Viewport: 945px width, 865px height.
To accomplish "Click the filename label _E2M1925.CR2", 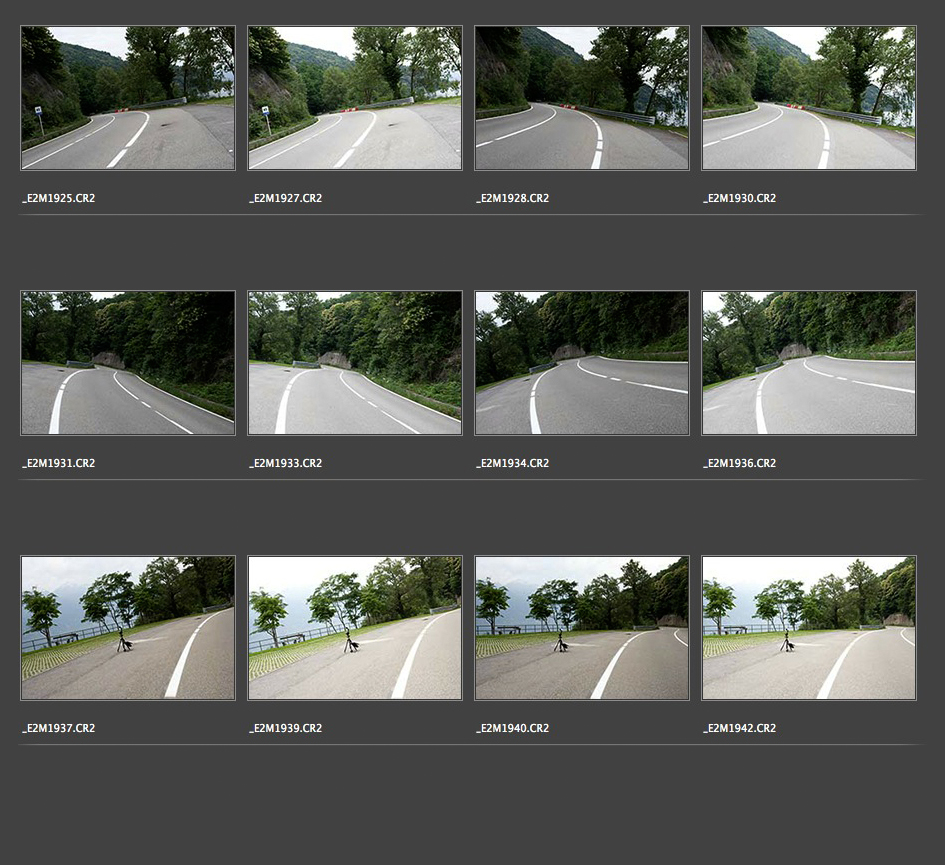I will [x=59, y=198].
